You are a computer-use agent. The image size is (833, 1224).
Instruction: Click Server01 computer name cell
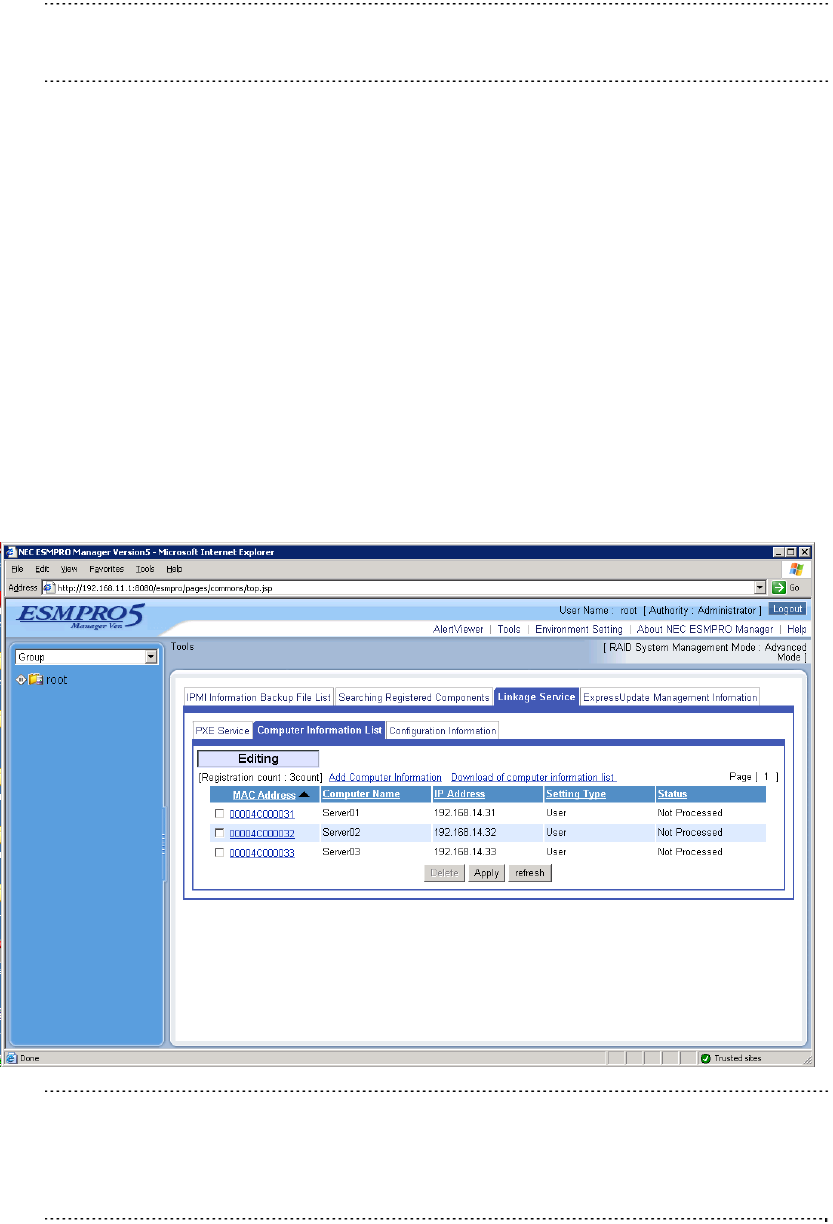[x=341, y=812]
